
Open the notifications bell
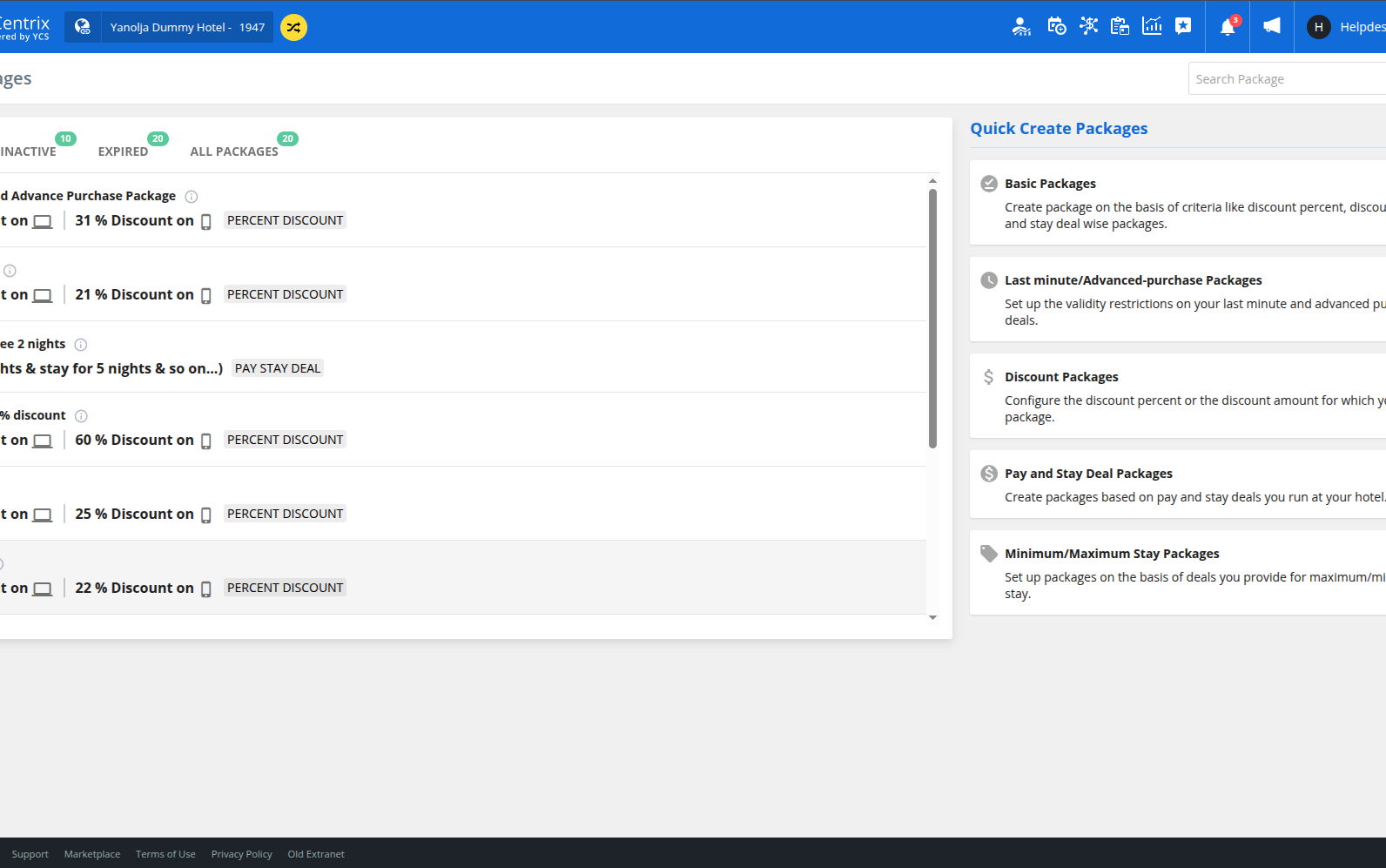tap(1228, 27)
